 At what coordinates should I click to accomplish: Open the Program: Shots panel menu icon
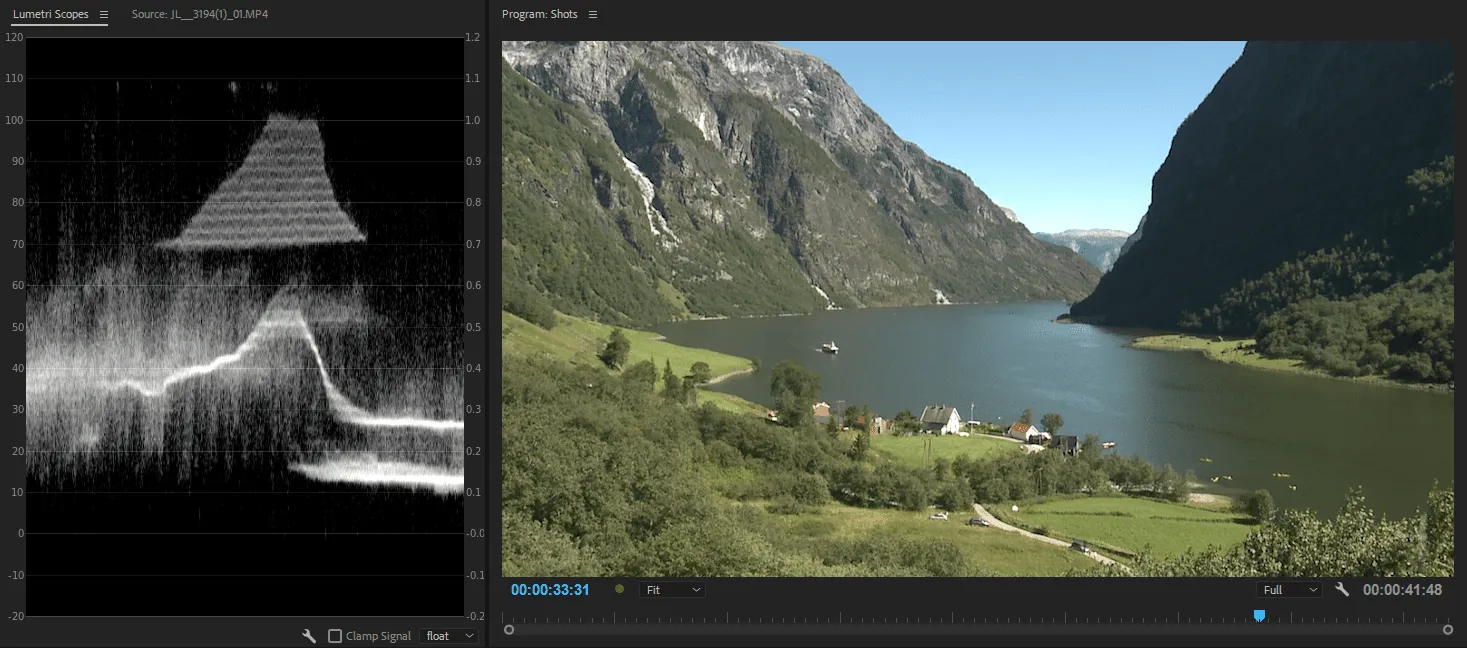pyautogui.click(x=592, y=15)
